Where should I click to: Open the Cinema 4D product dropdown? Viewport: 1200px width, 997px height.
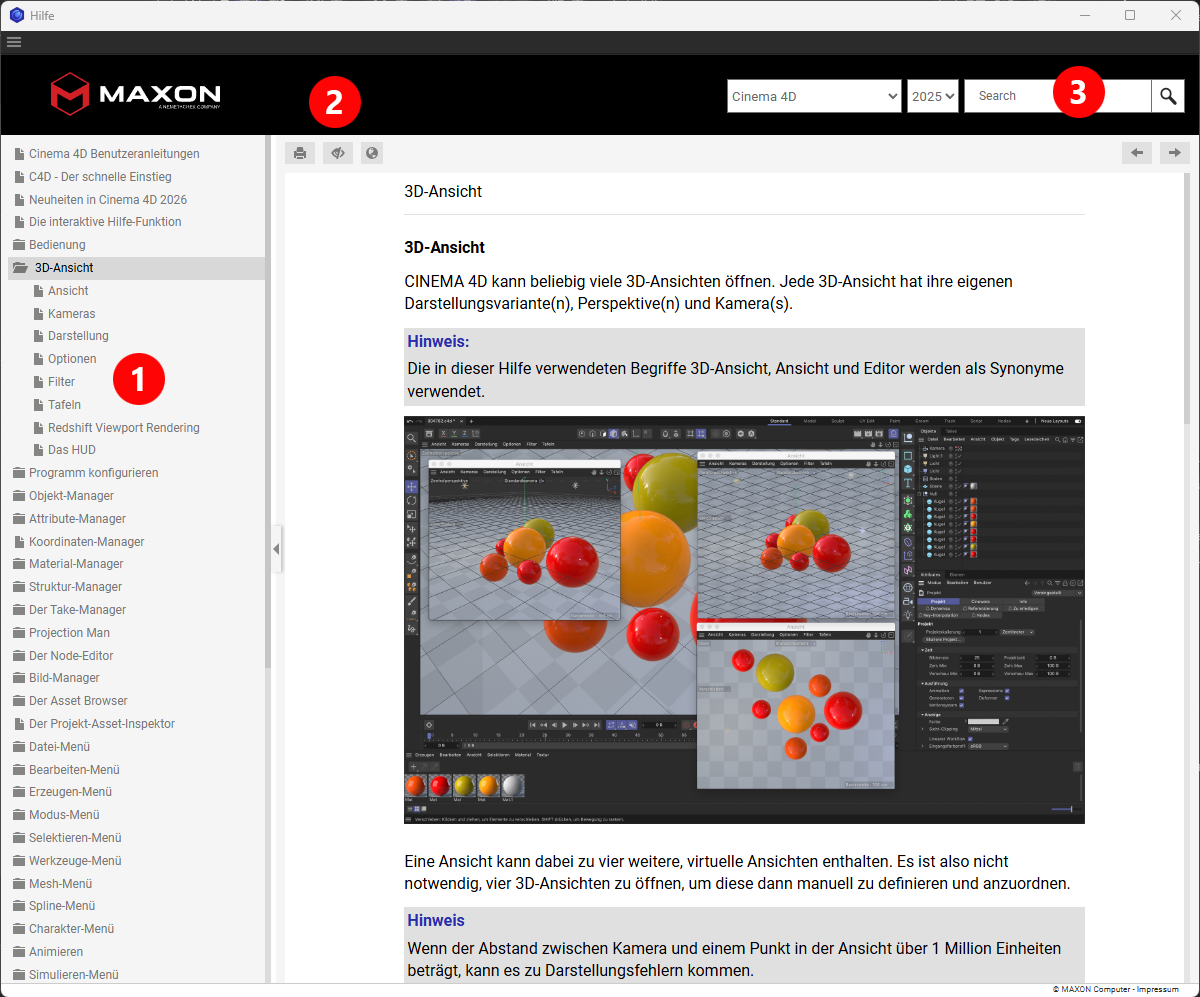tap(814, 96)
